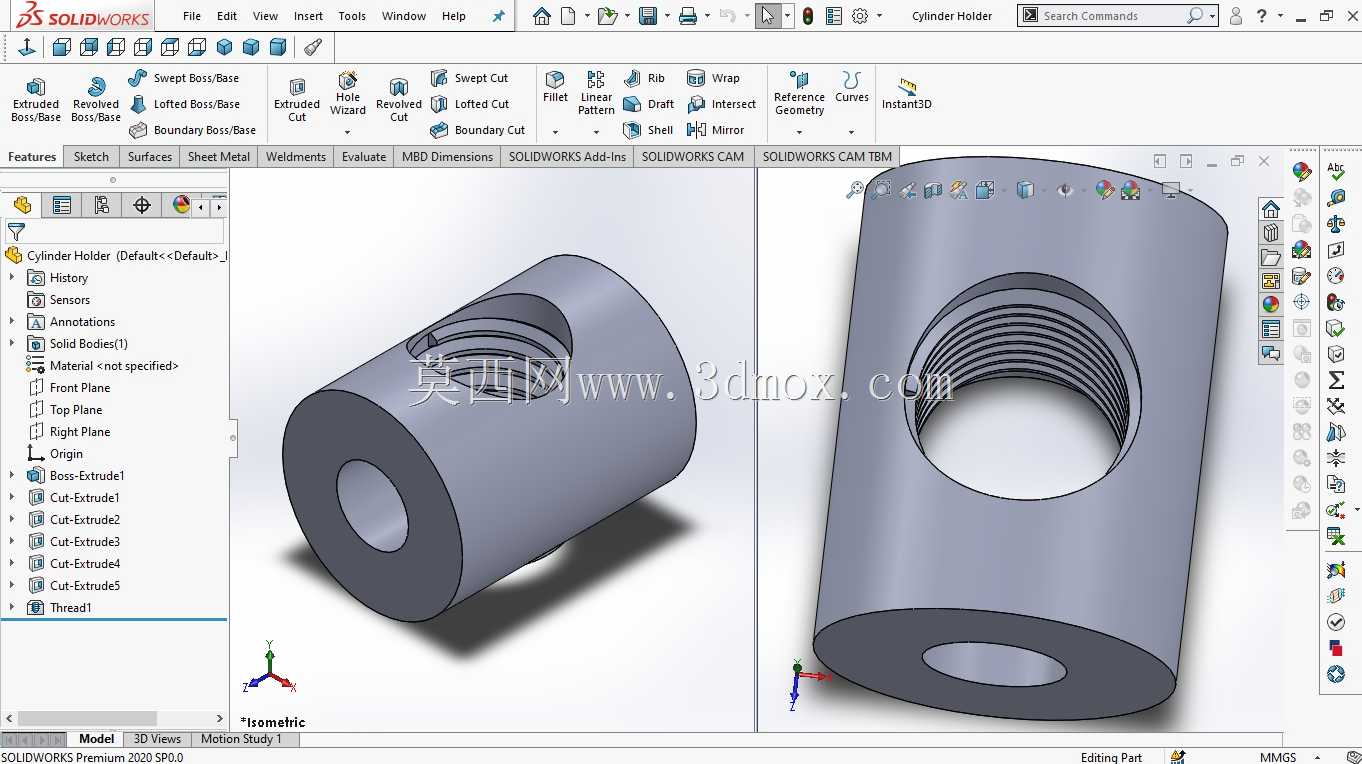
Task: Launch the Hole Wizard
Action: point(348,93)
